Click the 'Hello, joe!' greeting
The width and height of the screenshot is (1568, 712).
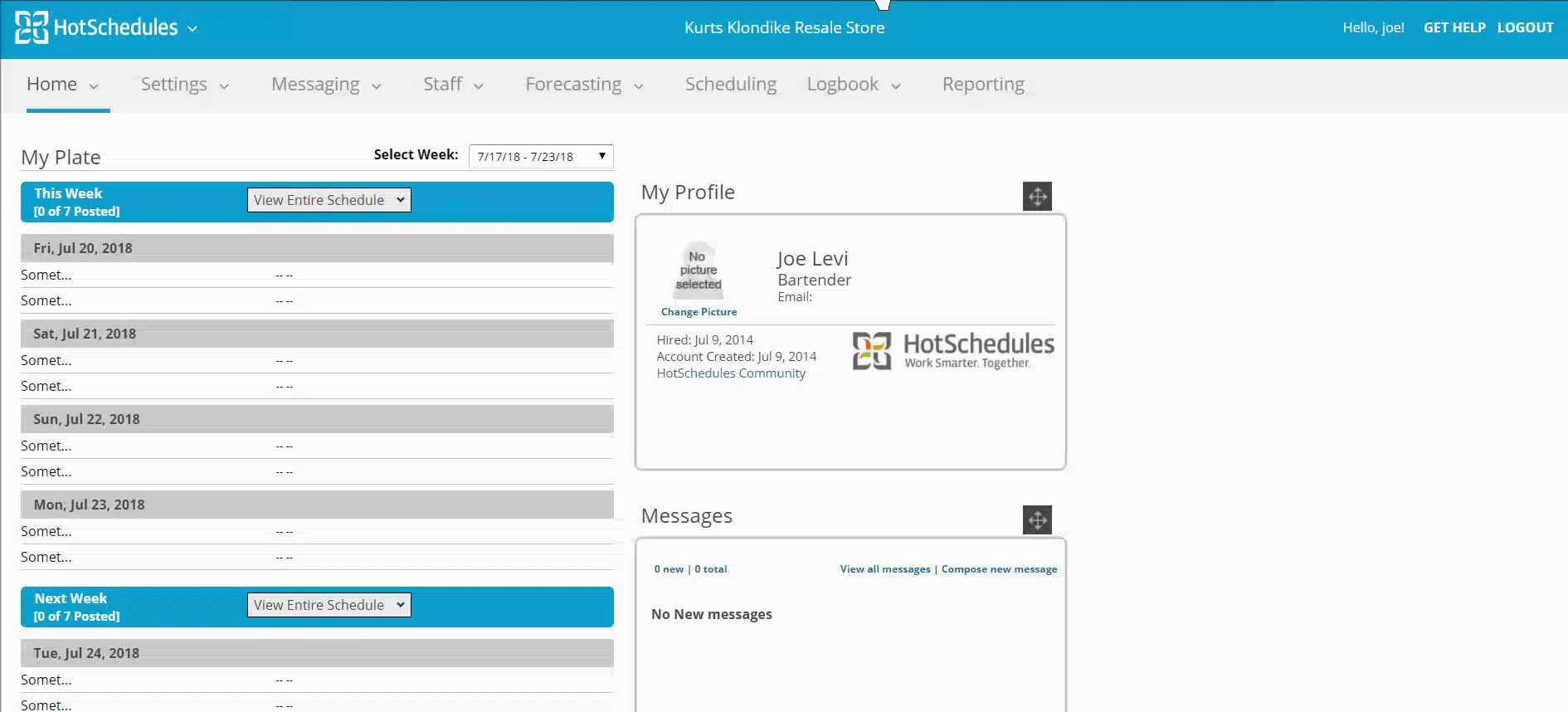pos(1373,28)
